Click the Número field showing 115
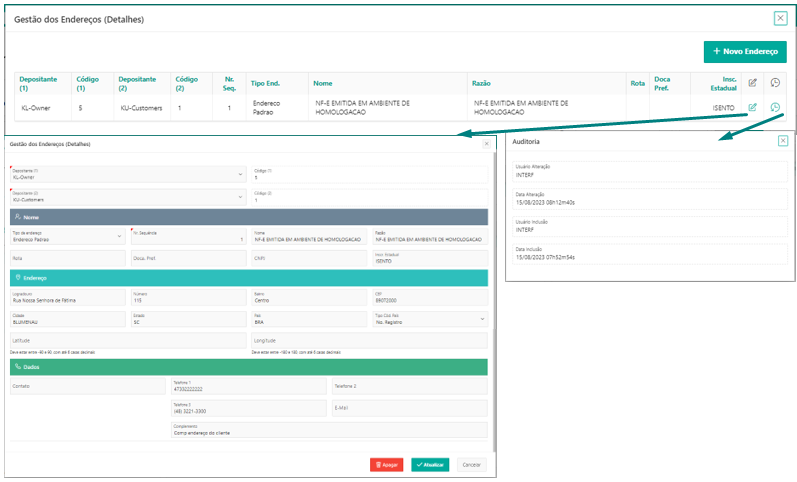The image size is (797, 482). pyautogui.click(x=189, y=297)
